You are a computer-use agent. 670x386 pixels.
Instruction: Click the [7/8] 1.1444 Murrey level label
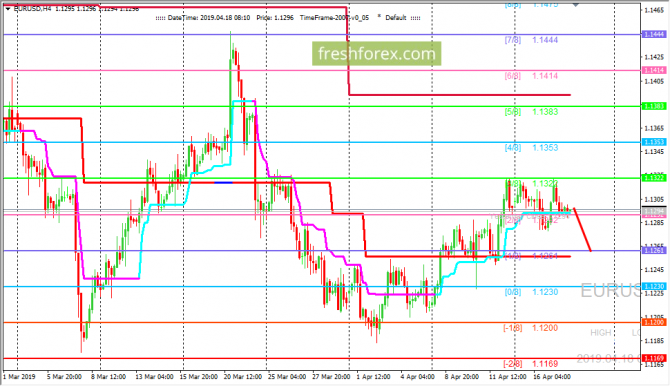(531, 40)
